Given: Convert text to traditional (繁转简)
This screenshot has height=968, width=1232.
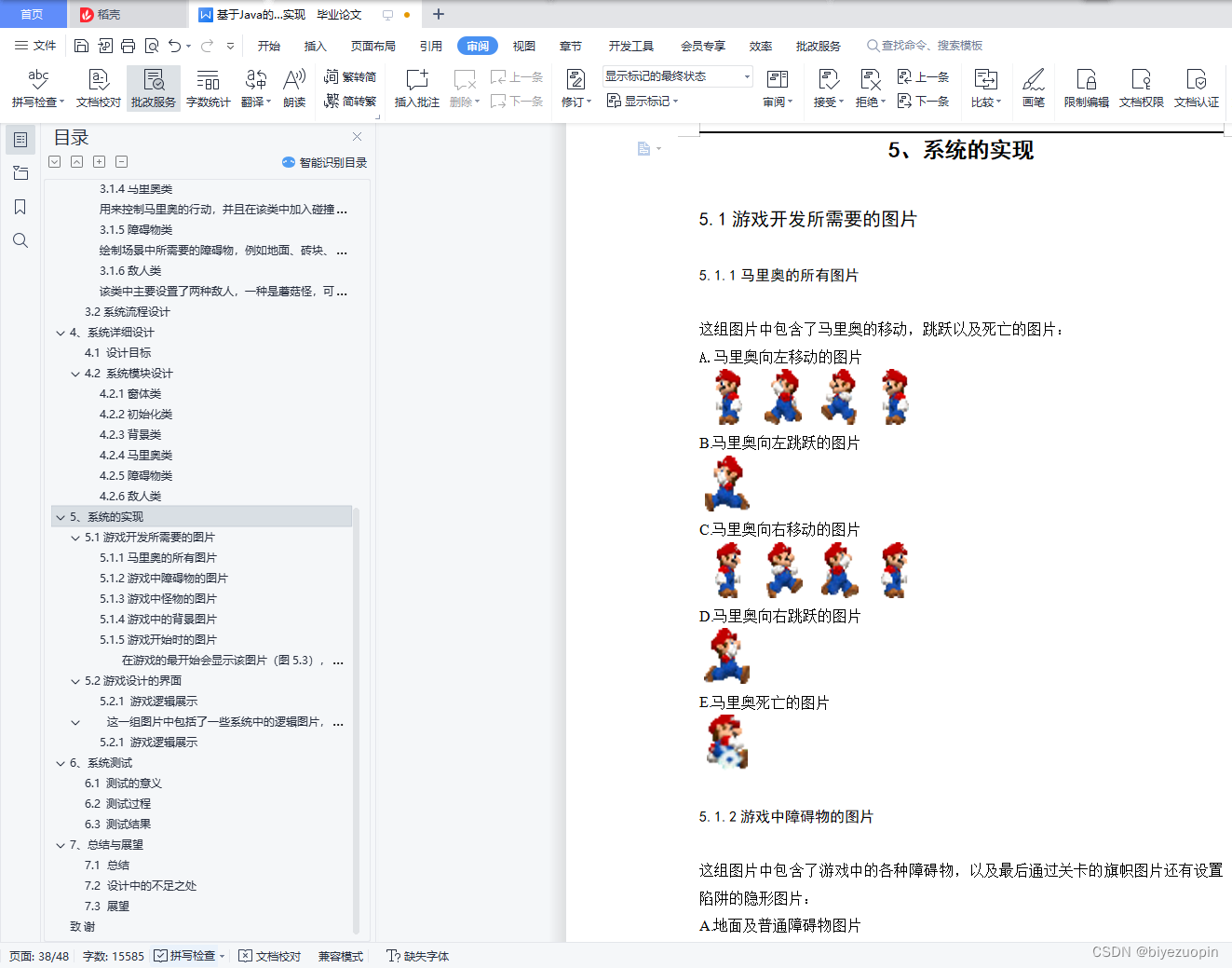Looking at the screenshot, I should [350, 77].
